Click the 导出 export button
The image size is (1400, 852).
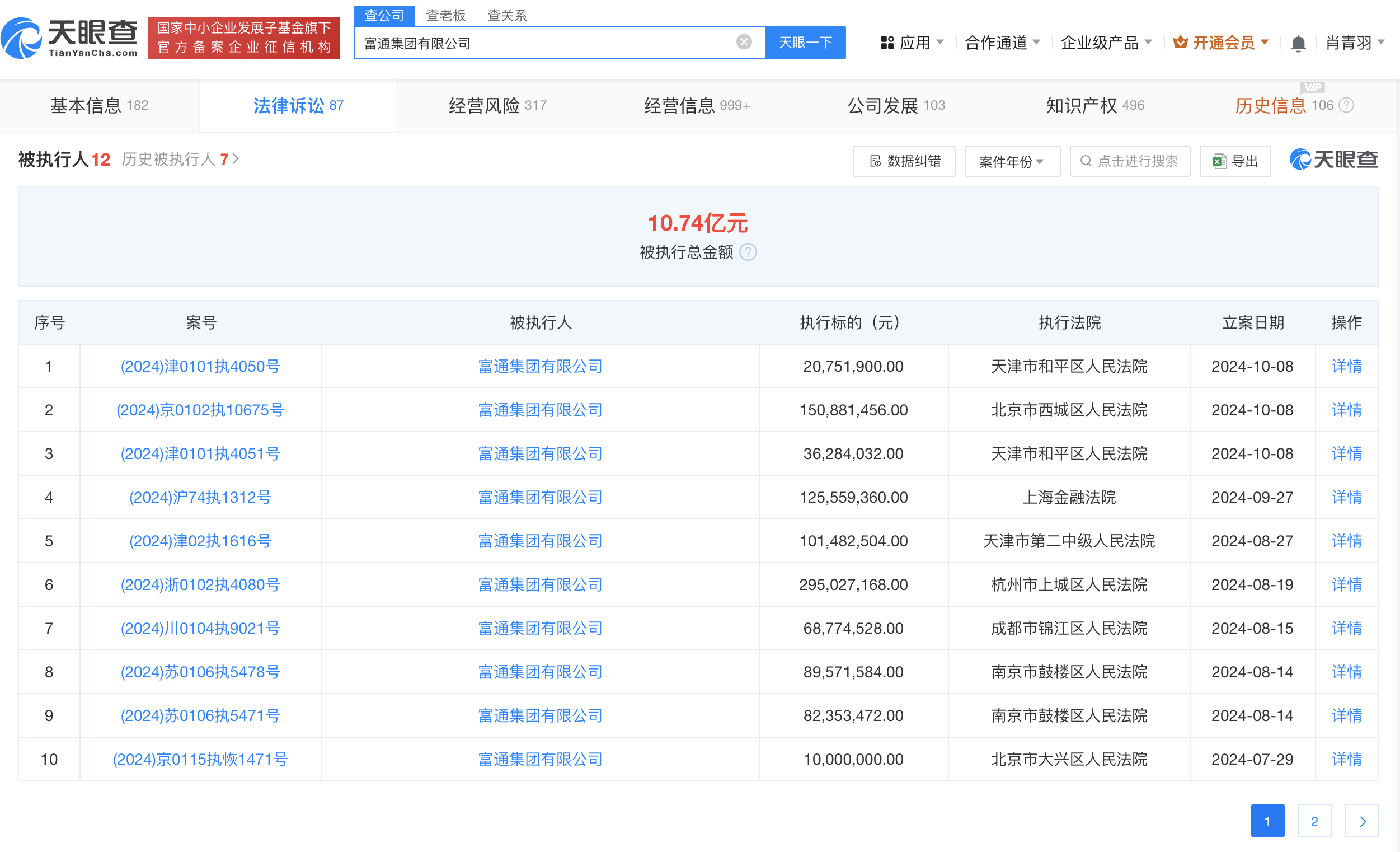point(1235,161)
